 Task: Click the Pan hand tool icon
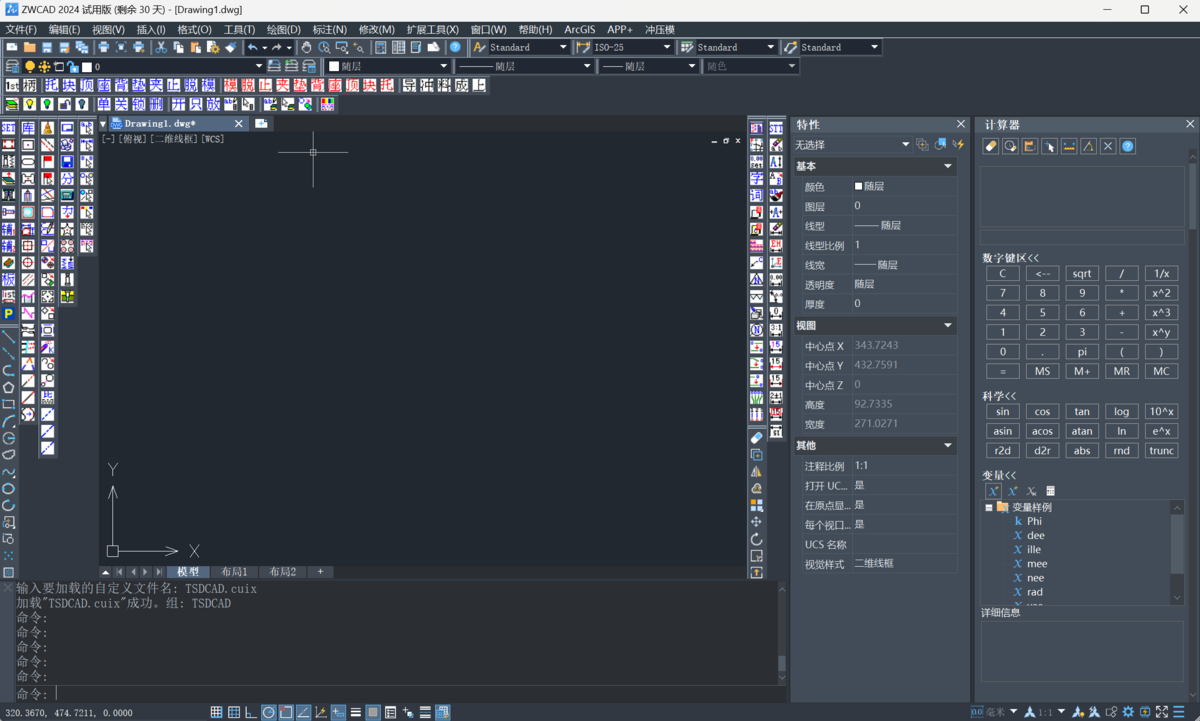tap(307, 47)
